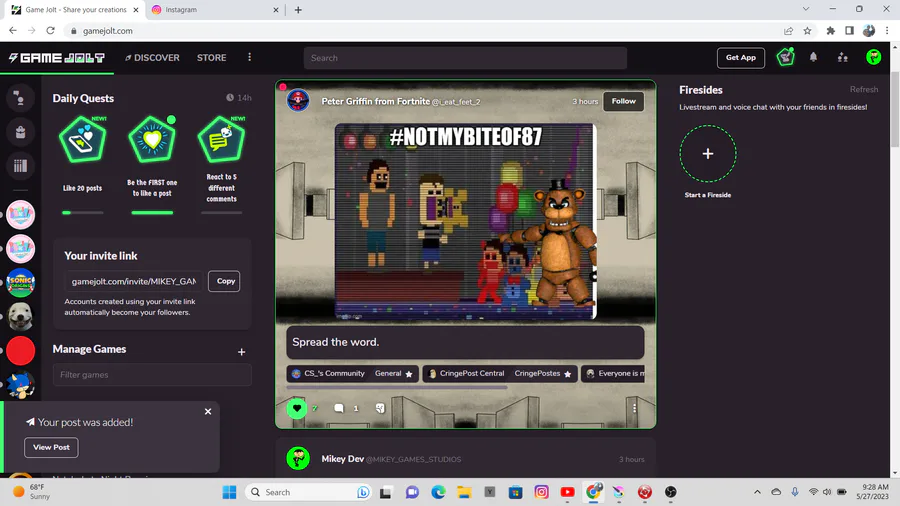This screenshot has width=900, height=506.
Task: Open the CringePost Central CringePostes tag
Action: (x=500, y=373)
